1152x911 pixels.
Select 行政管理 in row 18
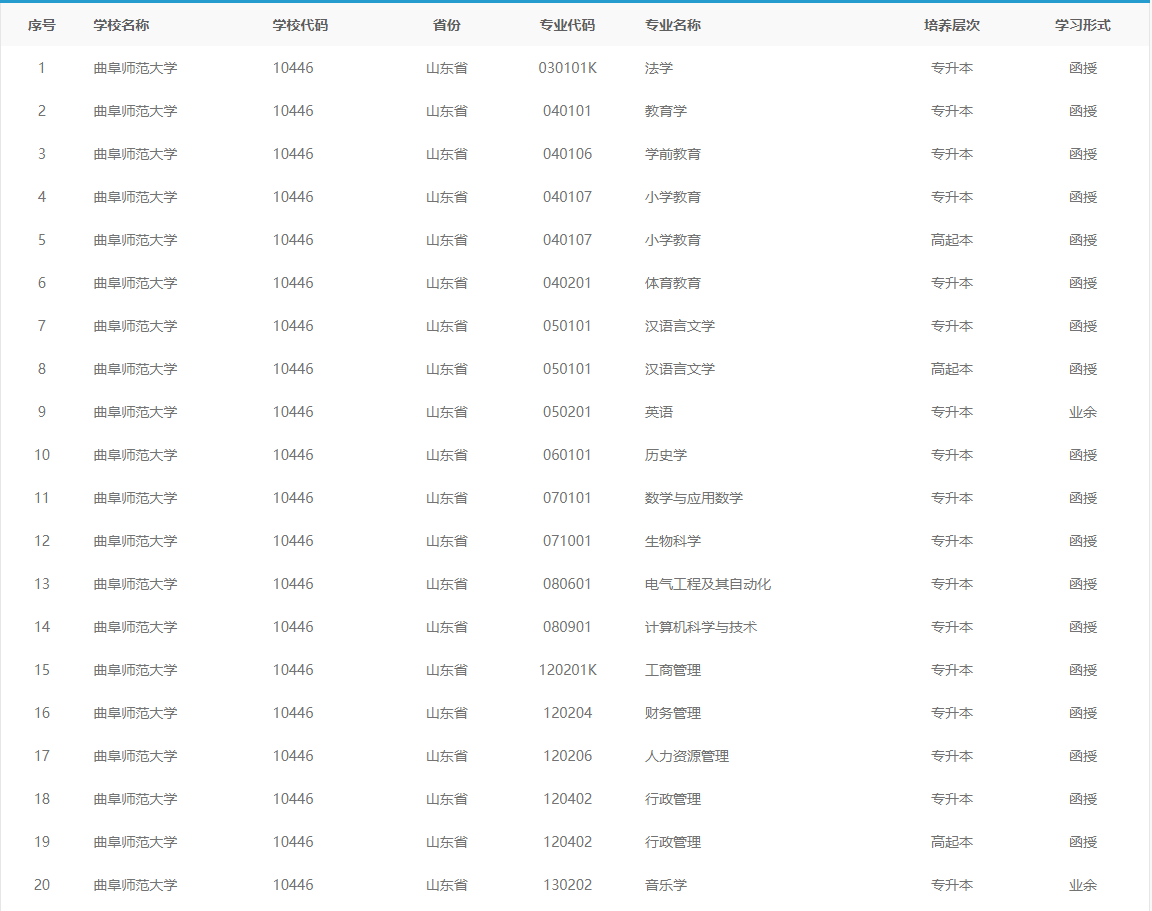coord(673,799)
